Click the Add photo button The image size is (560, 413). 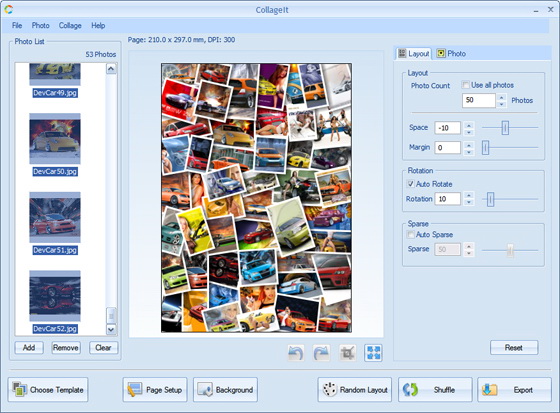pyautogui.click(x=29, y=348)
